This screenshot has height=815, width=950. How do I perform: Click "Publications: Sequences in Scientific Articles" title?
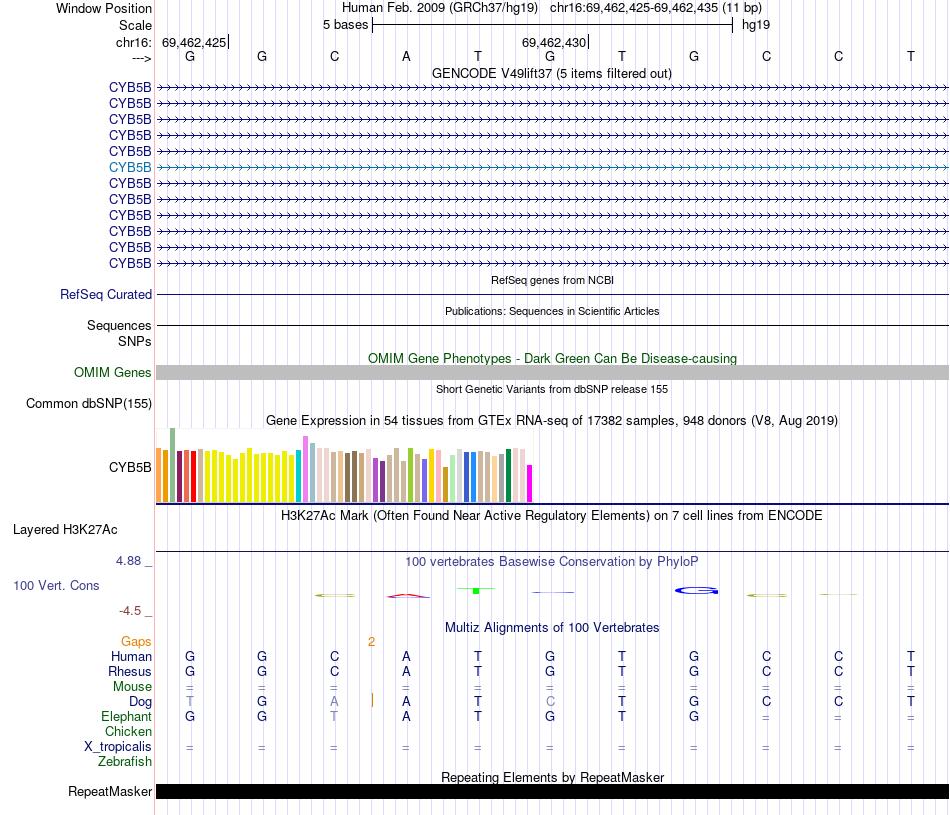click(552, 311)
